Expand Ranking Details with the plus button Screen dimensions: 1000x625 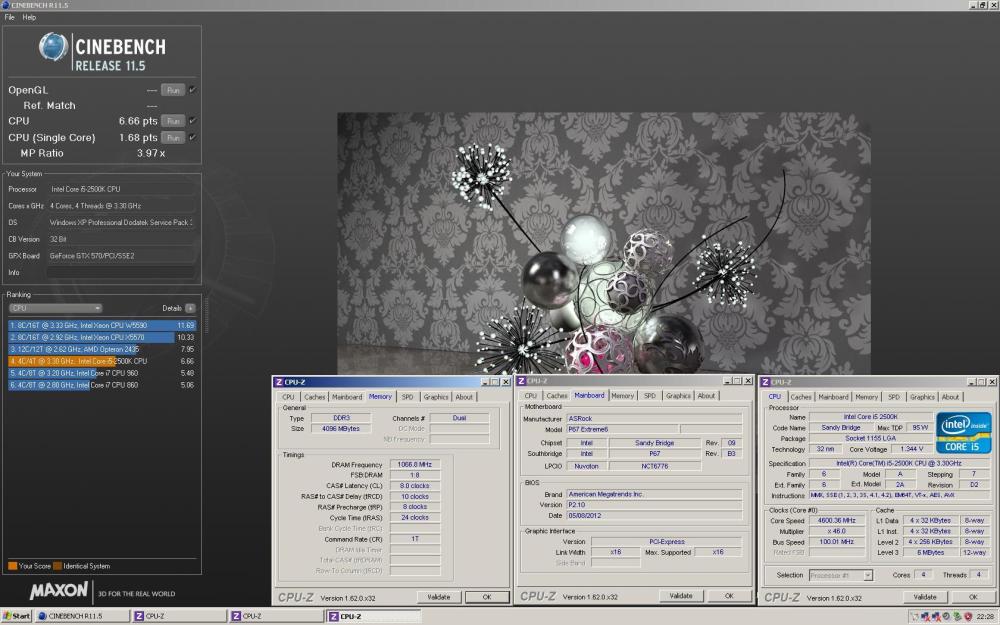click(x=191, y=307)
